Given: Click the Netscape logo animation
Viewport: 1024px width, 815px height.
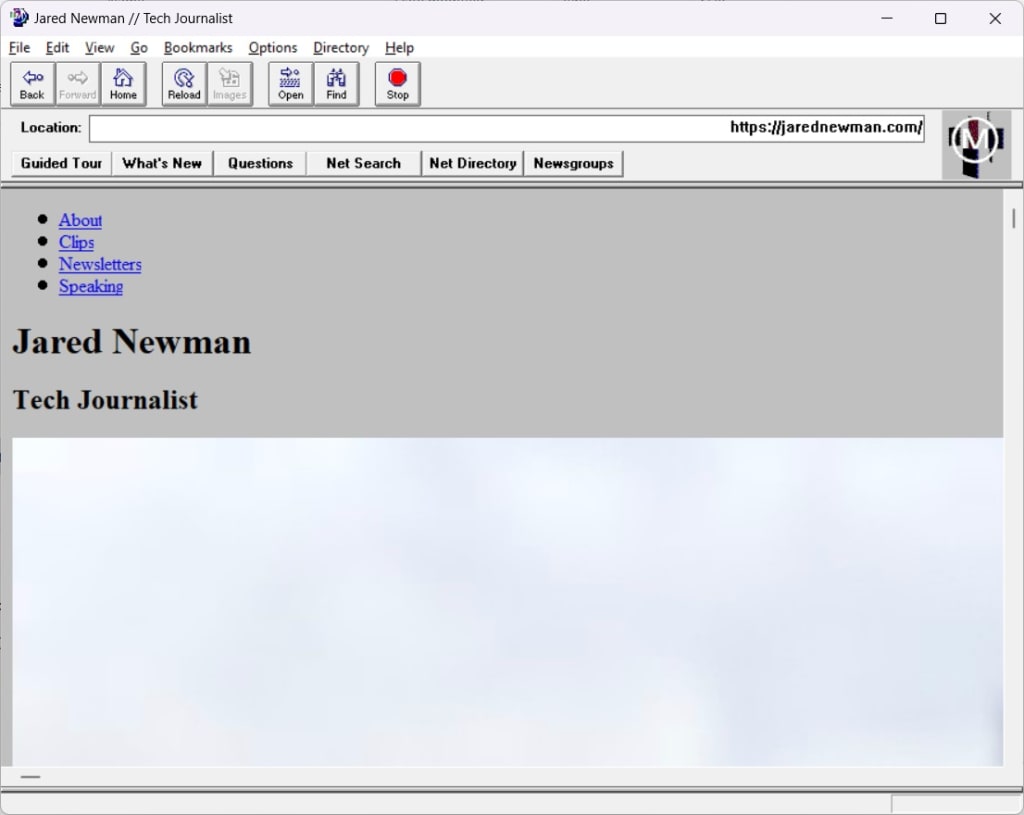Looking at the screenshot, I should pyautogui.click(x=975, y=143).
